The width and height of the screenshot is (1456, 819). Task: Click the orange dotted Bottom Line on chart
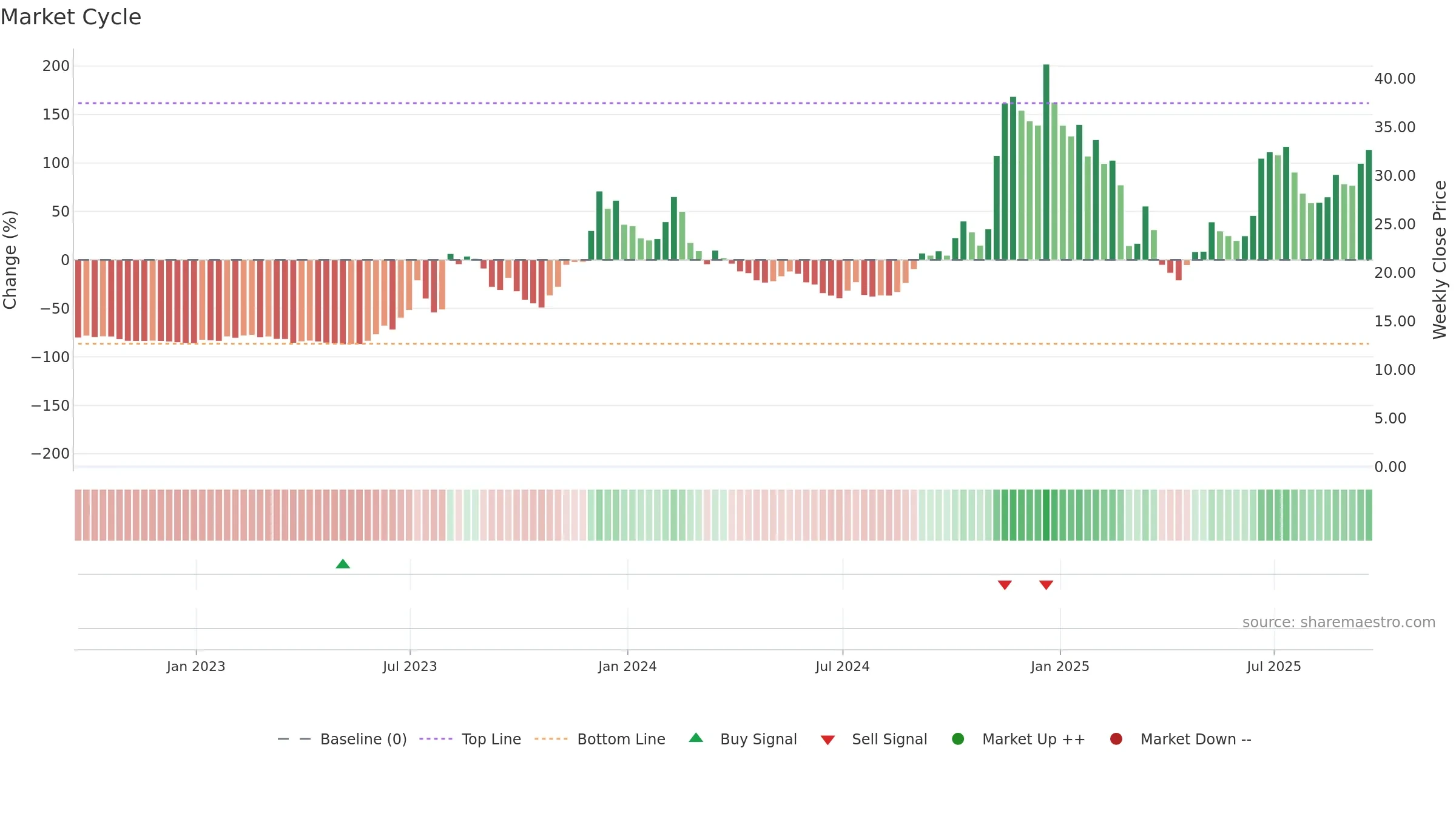click(722, 343)
